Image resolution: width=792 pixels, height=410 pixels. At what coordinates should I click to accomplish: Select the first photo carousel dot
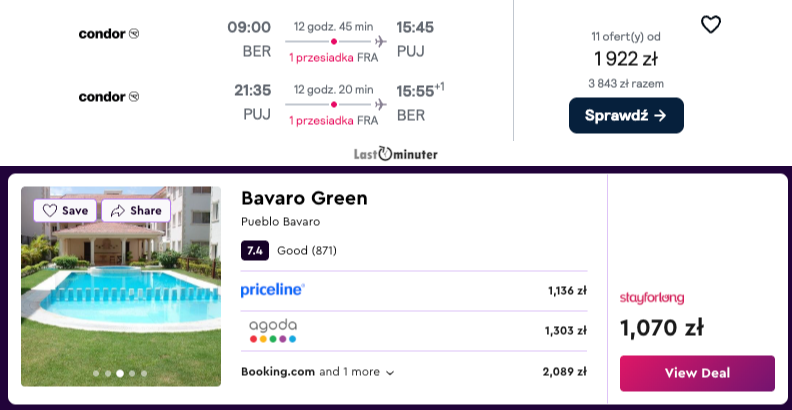(x=96, y=374)
